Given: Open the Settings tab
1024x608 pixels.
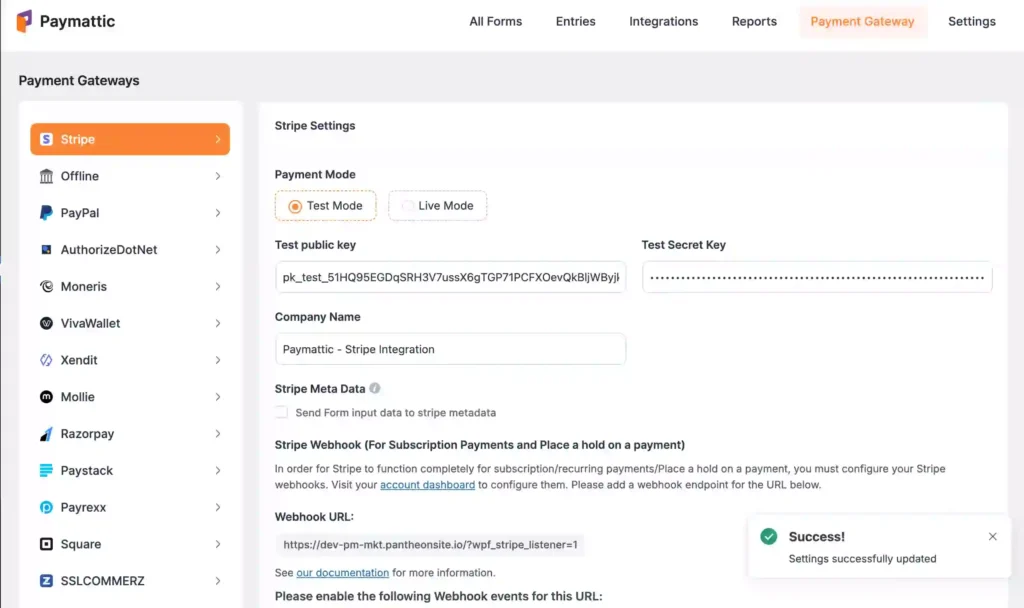Looking at the screenshot, I should 972,22.
